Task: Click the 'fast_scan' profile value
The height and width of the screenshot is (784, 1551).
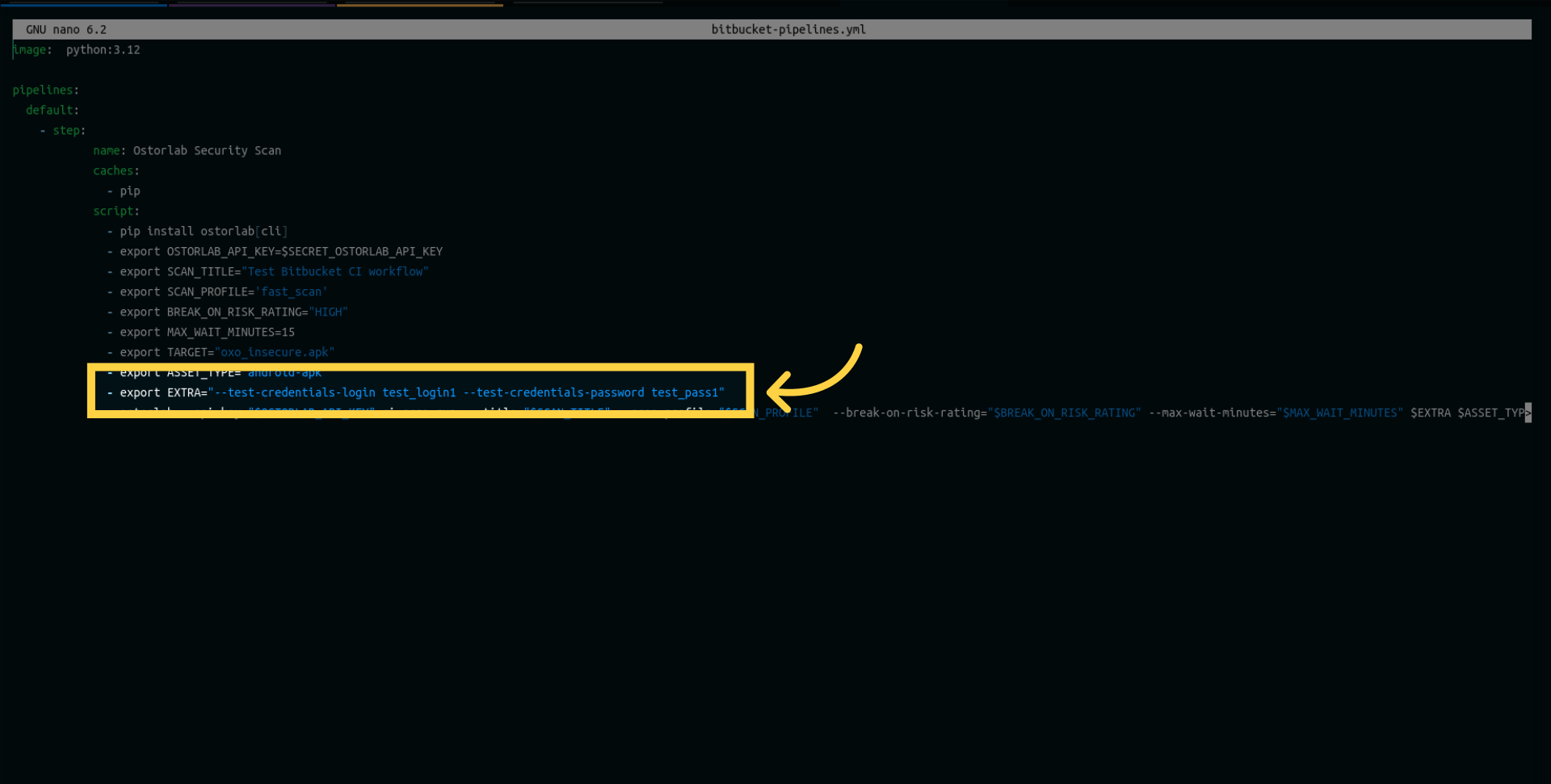Action: click(x=291, y=292)
